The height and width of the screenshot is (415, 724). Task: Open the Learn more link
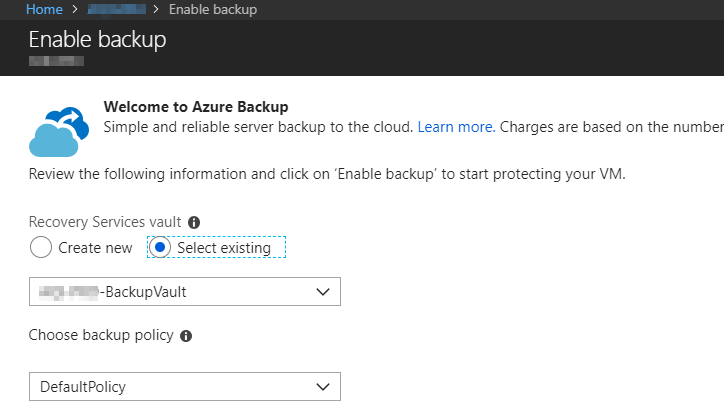tap(455, 127)
